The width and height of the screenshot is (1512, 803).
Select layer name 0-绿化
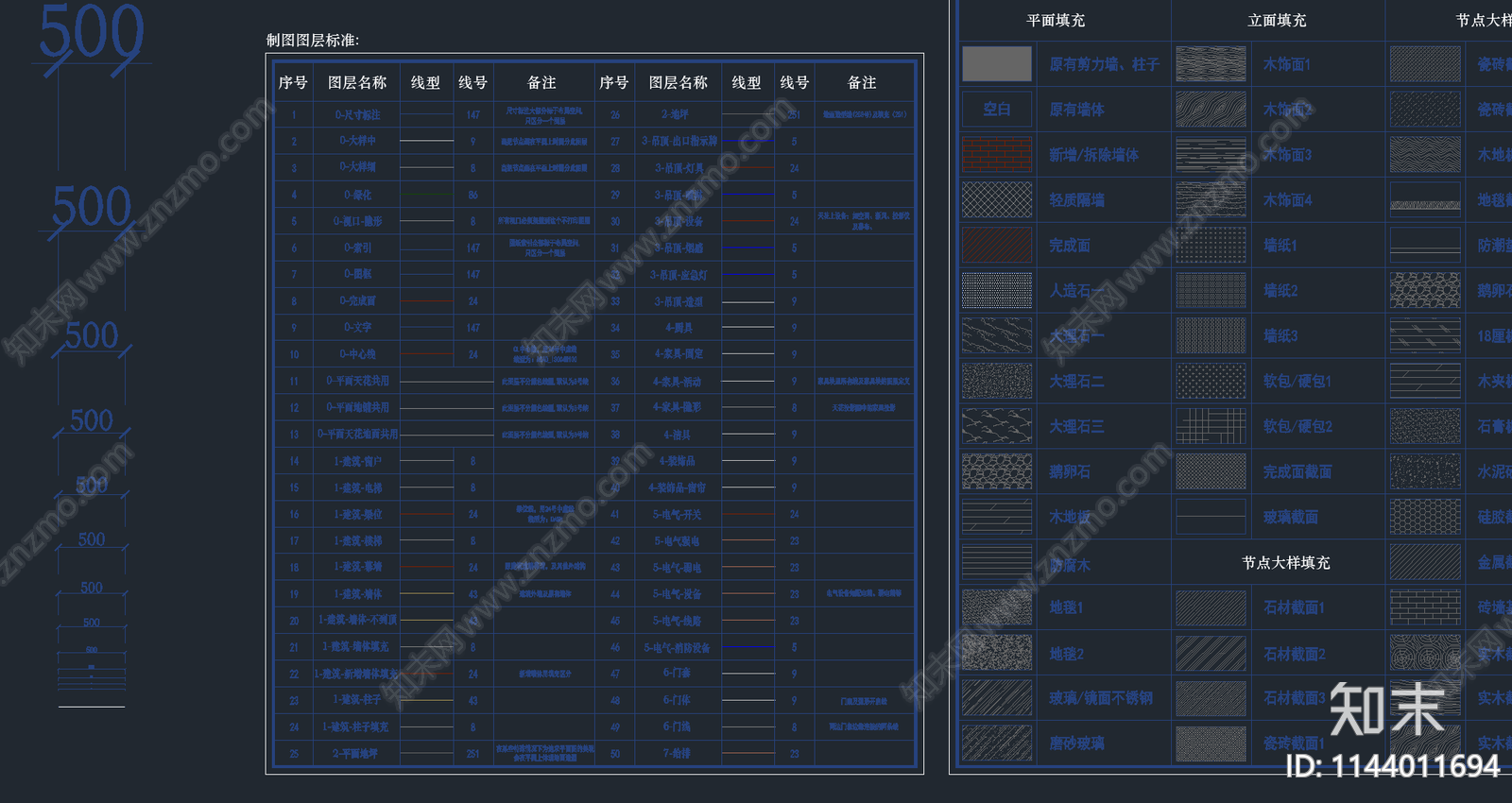(358, 195)
